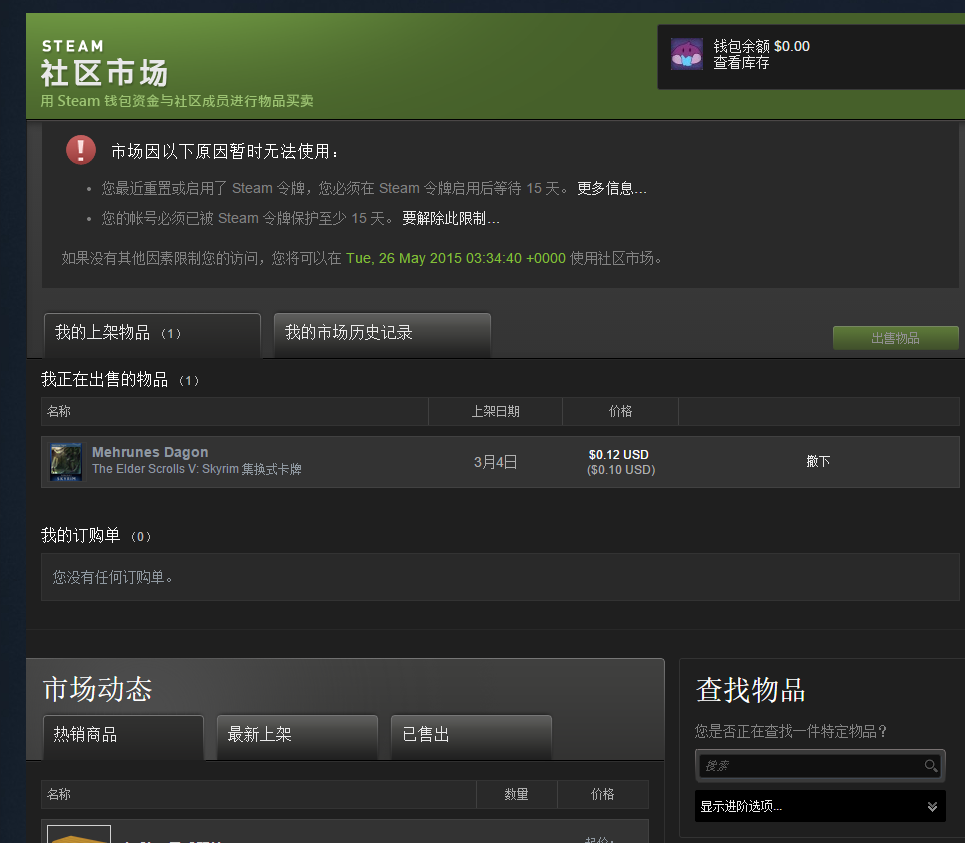
Task: Click the inventory avatar icon near wallet balance
Action: click(686, 56)
